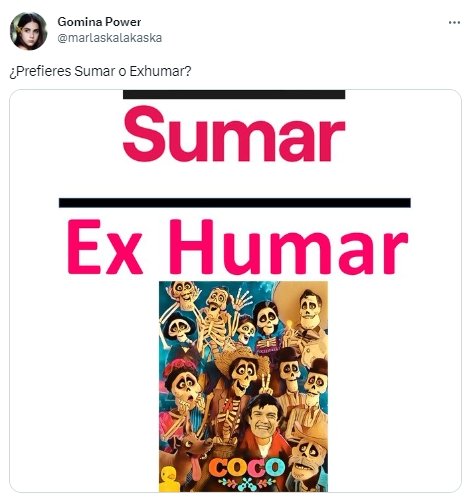Image resolution: width=475 pixels, height=500 pixels.
Task: Click the Gomina Power display name
Action: (99, 22)
